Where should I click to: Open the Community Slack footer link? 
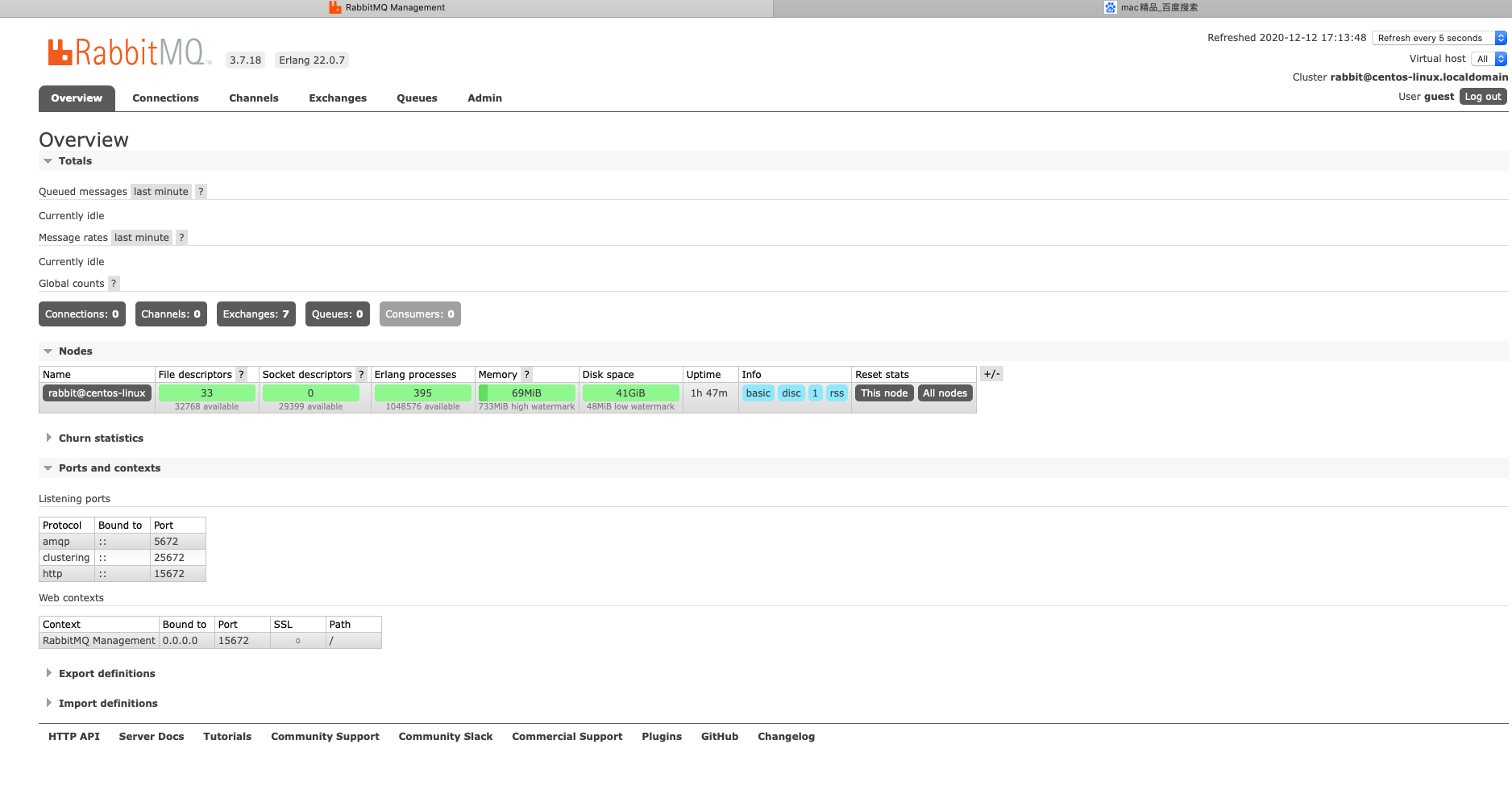(446, 737)
